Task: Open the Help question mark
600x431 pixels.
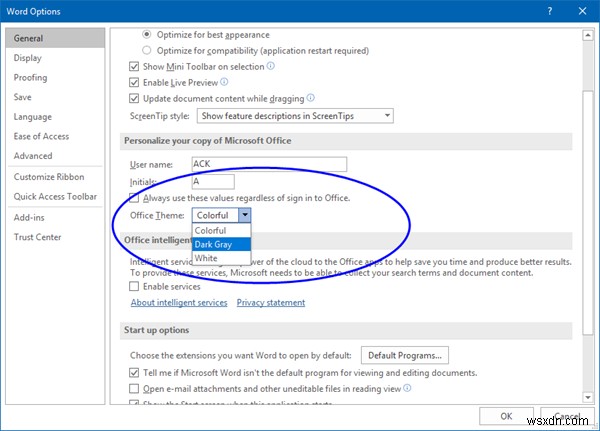Action: point(549,11)
